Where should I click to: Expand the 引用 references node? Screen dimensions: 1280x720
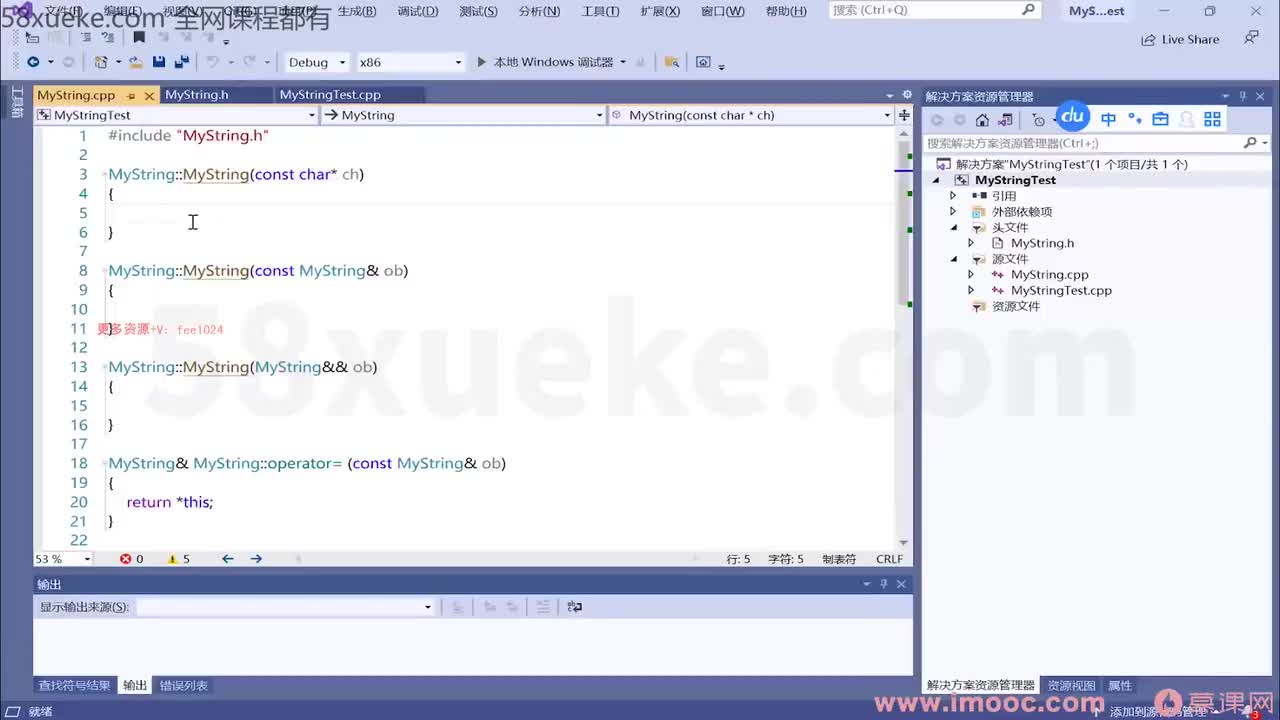(x=952, y=196)
